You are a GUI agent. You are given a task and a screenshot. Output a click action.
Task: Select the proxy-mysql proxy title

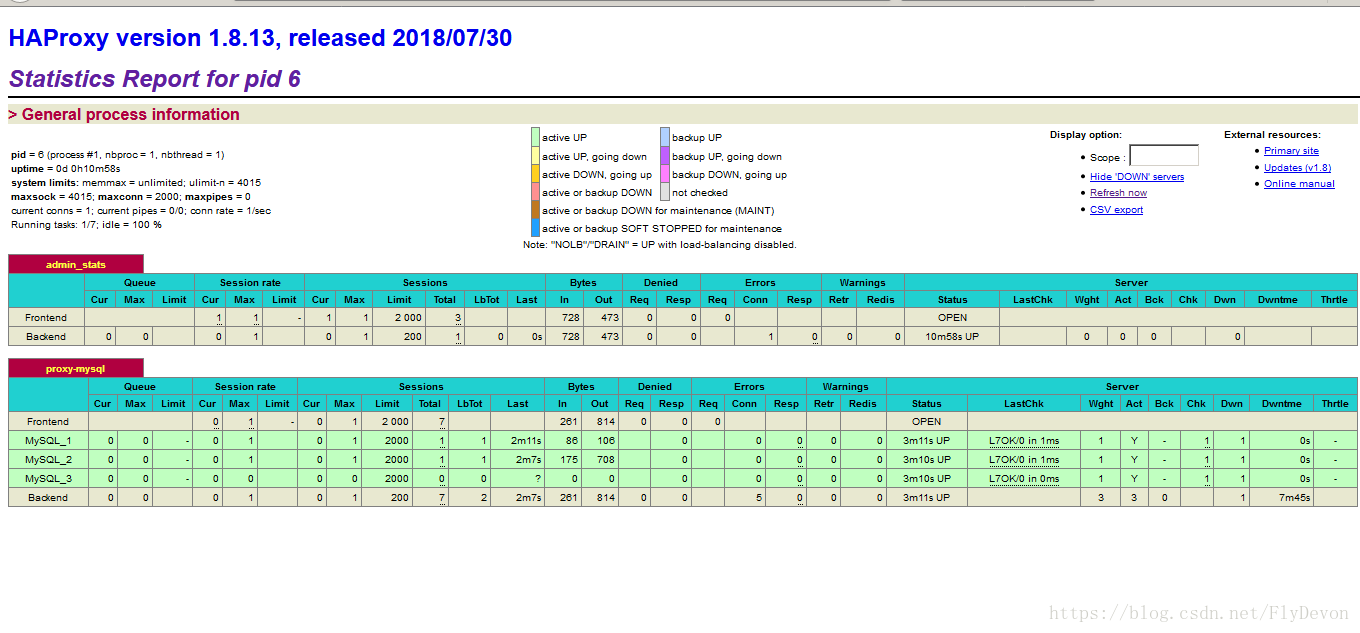click(x=76, y=368)
